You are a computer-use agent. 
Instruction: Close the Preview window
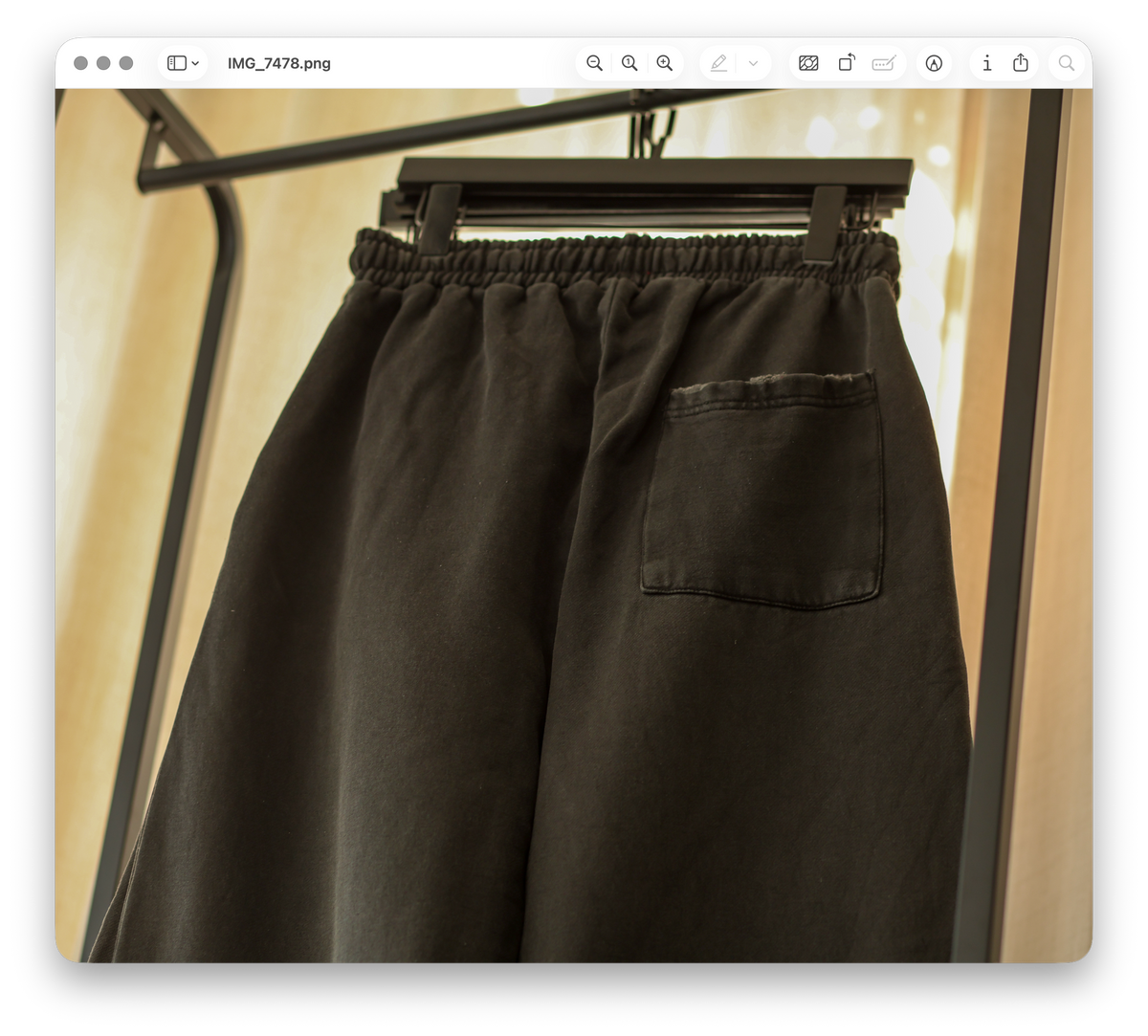point(81,63)
